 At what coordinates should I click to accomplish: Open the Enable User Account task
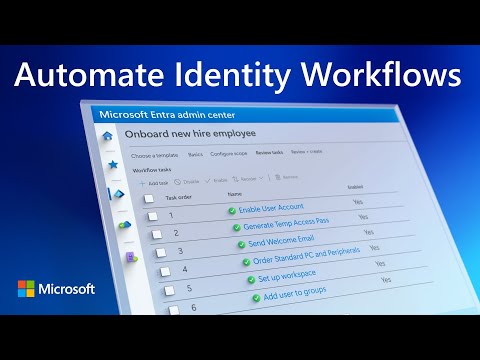click(x=271, y=208)
